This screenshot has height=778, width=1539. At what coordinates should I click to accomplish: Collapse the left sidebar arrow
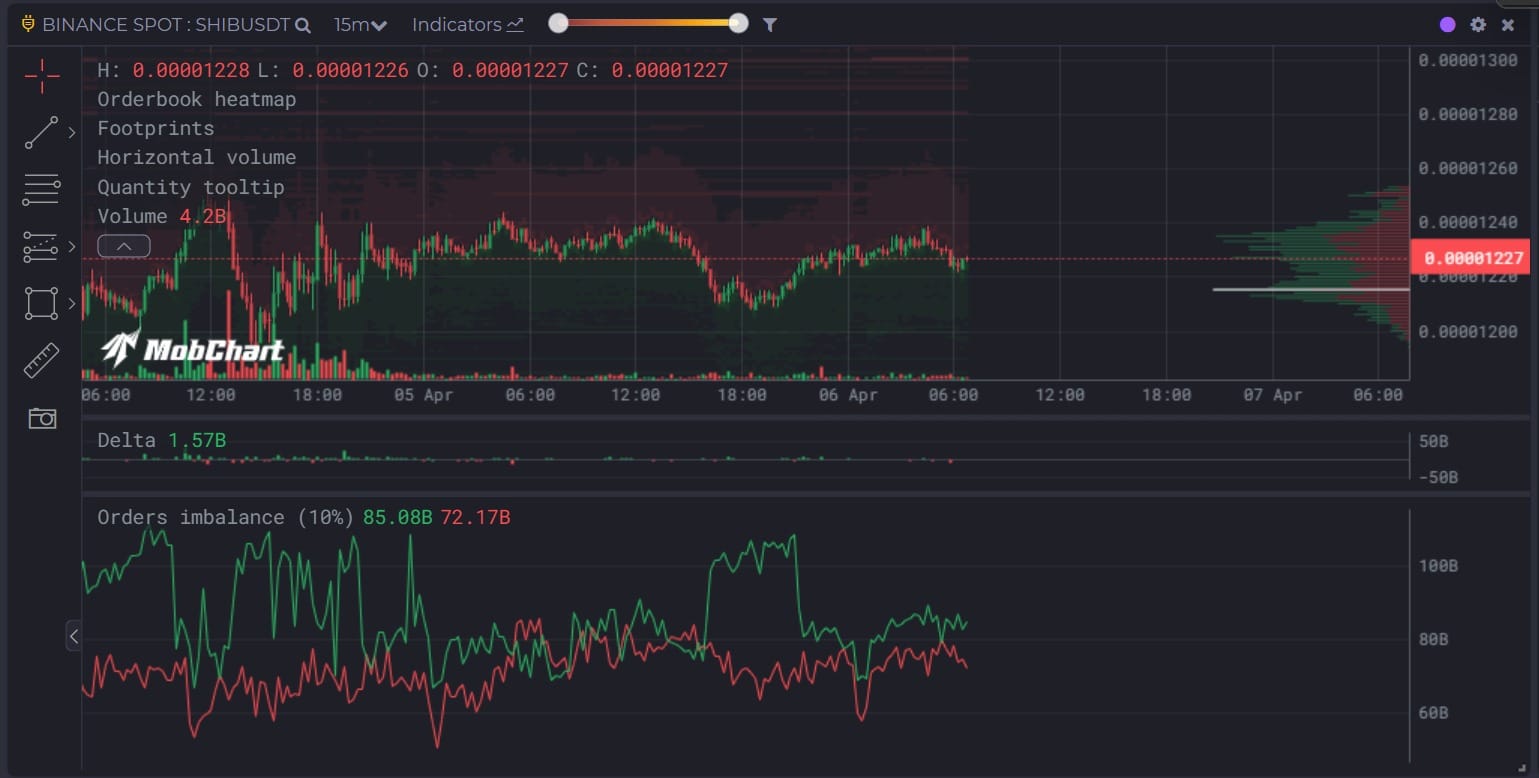(x=74, y=635)
